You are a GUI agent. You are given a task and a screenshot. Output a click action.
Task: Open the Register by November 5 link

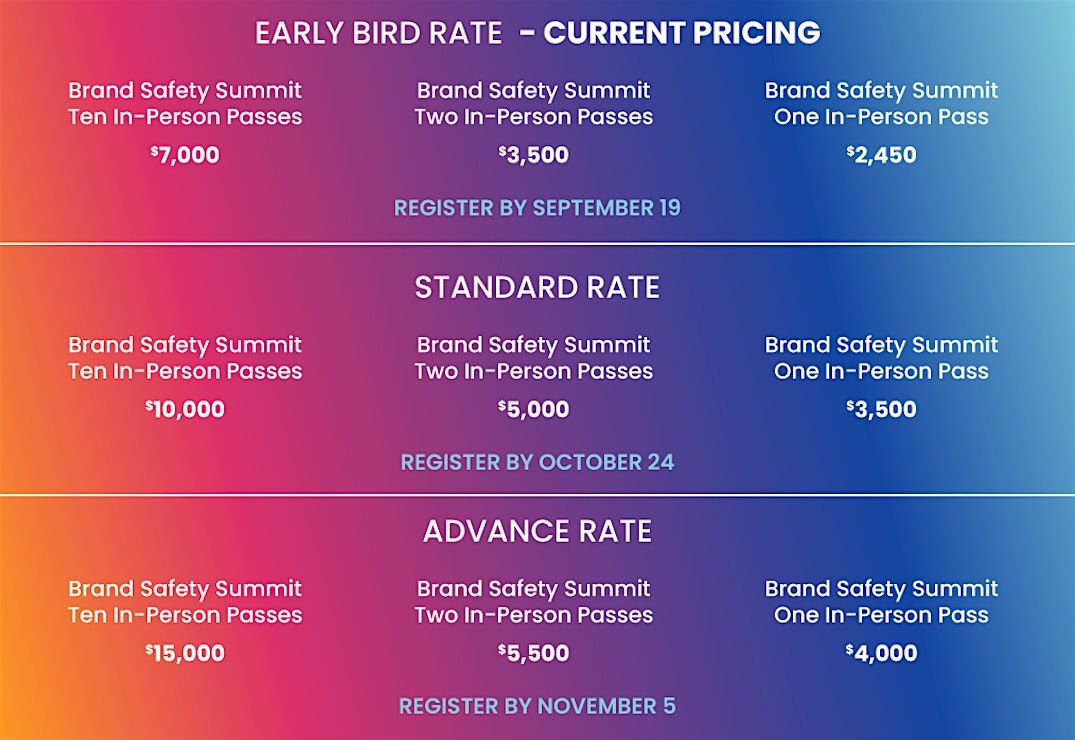[537, 706]
